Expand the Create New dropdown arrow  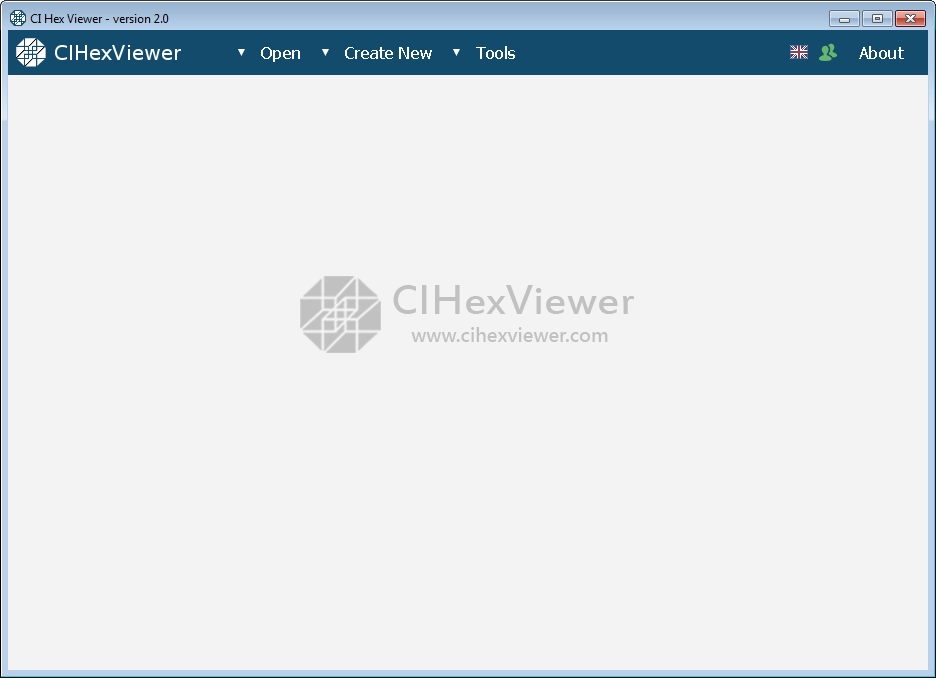(x=325, y=53)
